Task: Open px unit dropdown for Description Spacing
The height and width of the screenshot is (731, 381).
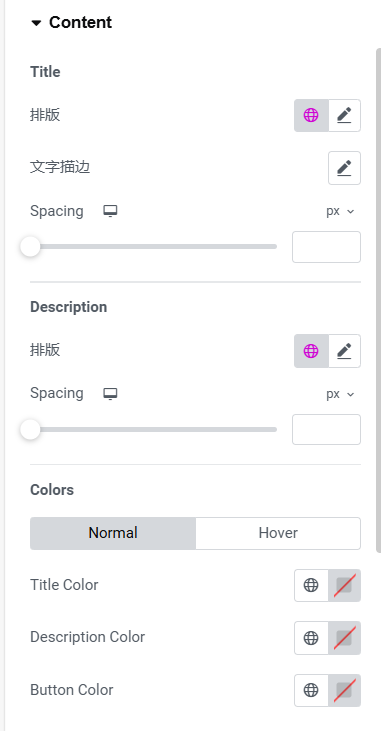Action: click(x=340, y=394)
